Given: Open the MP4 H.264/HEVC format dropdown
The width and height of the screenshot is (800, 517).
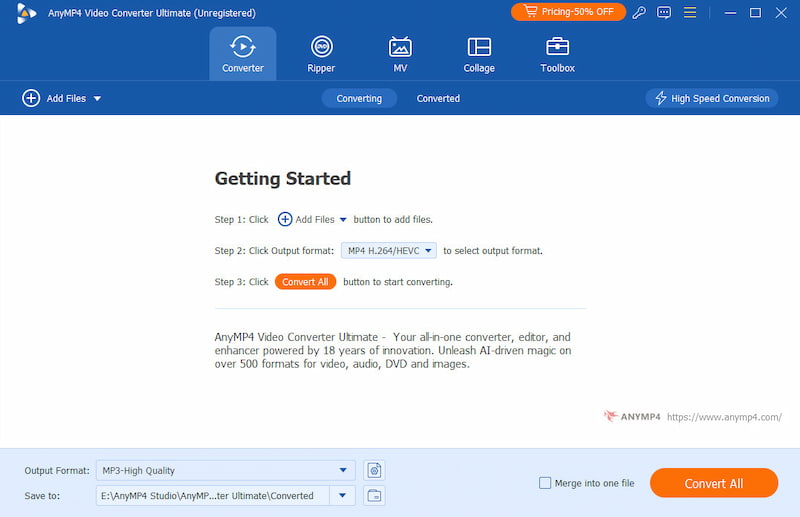Looking at the screenshot, I should 388,250.
